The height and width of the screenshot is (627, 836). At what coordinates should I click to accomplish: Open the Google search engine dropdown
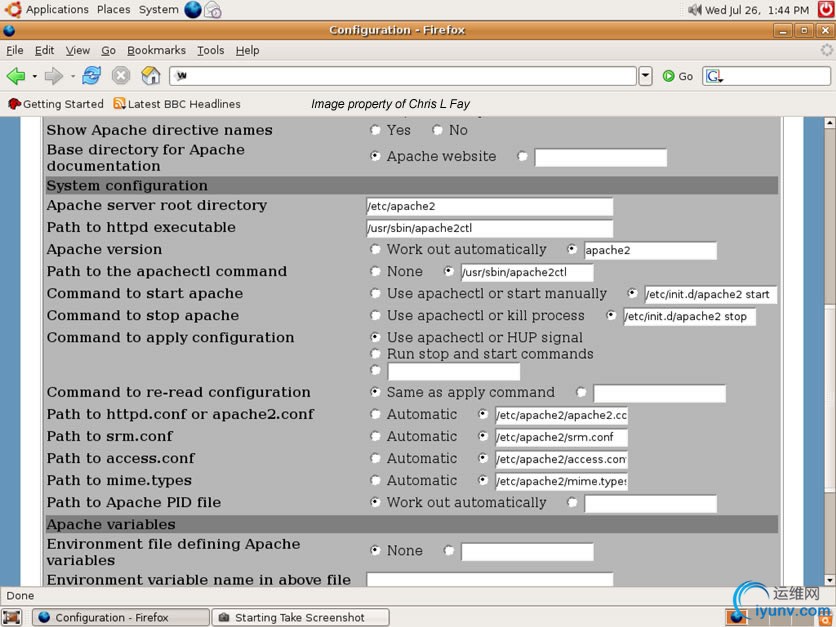714,76
